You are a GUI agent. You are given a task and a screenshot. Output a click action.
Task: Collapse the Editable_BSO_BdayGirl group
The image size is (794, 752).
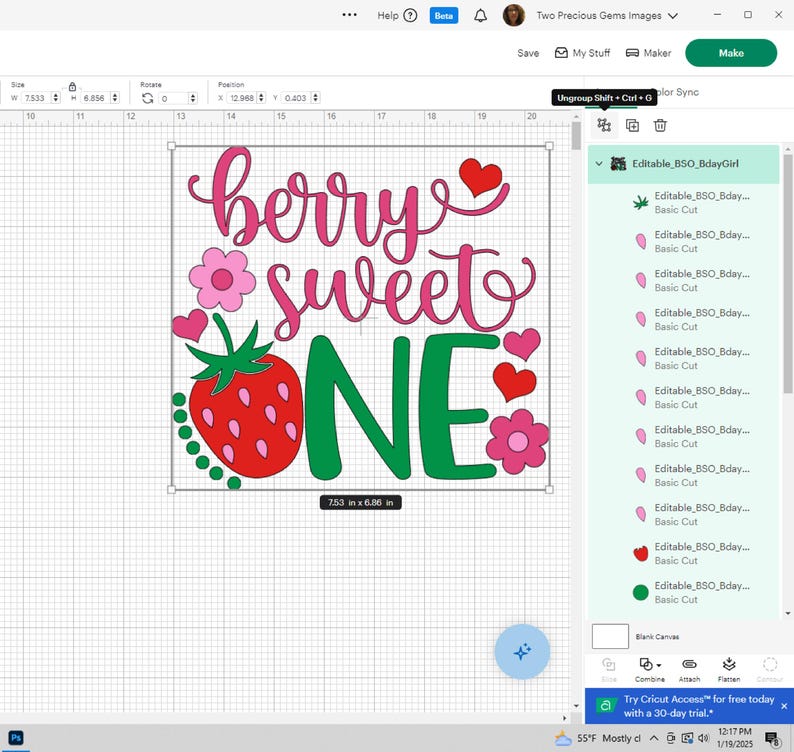coord(599,164)
